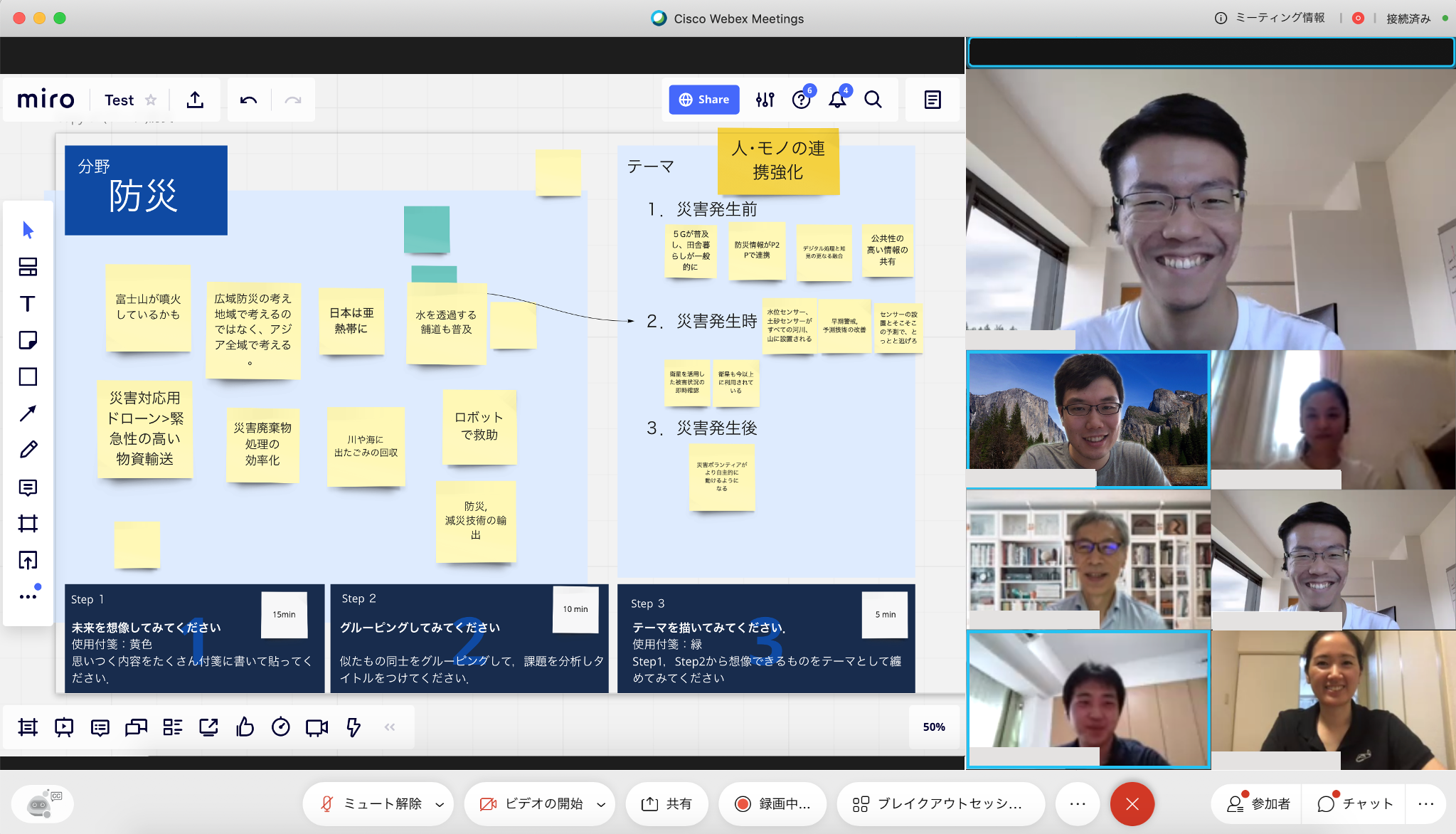Open the チャット chat panel
1456x834 pixels.
pos(1354,803)
